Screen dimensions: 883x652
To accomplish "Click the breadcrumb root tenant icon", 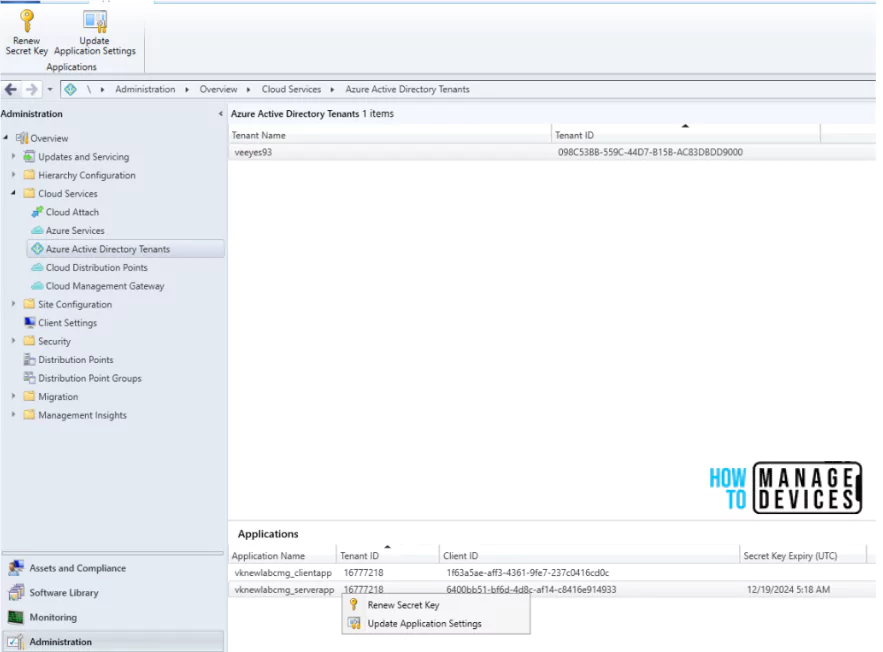I will [70, 89].
